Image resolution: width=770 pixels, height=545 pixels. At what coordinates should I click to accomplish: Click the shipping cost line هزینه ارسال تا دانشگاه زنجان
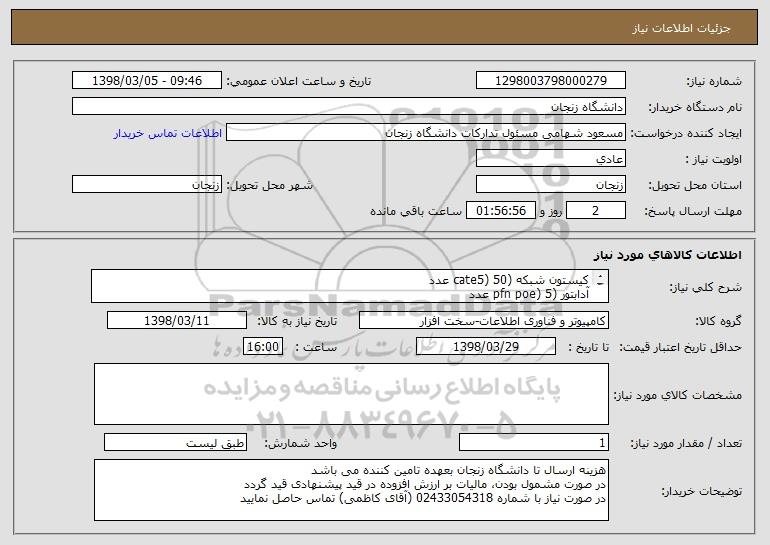coord(459,470)
